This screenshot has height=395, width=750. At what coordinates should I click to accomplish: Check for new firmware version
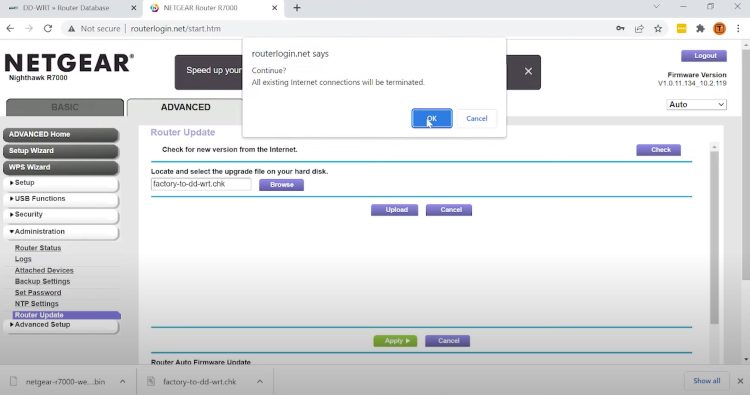658,150
